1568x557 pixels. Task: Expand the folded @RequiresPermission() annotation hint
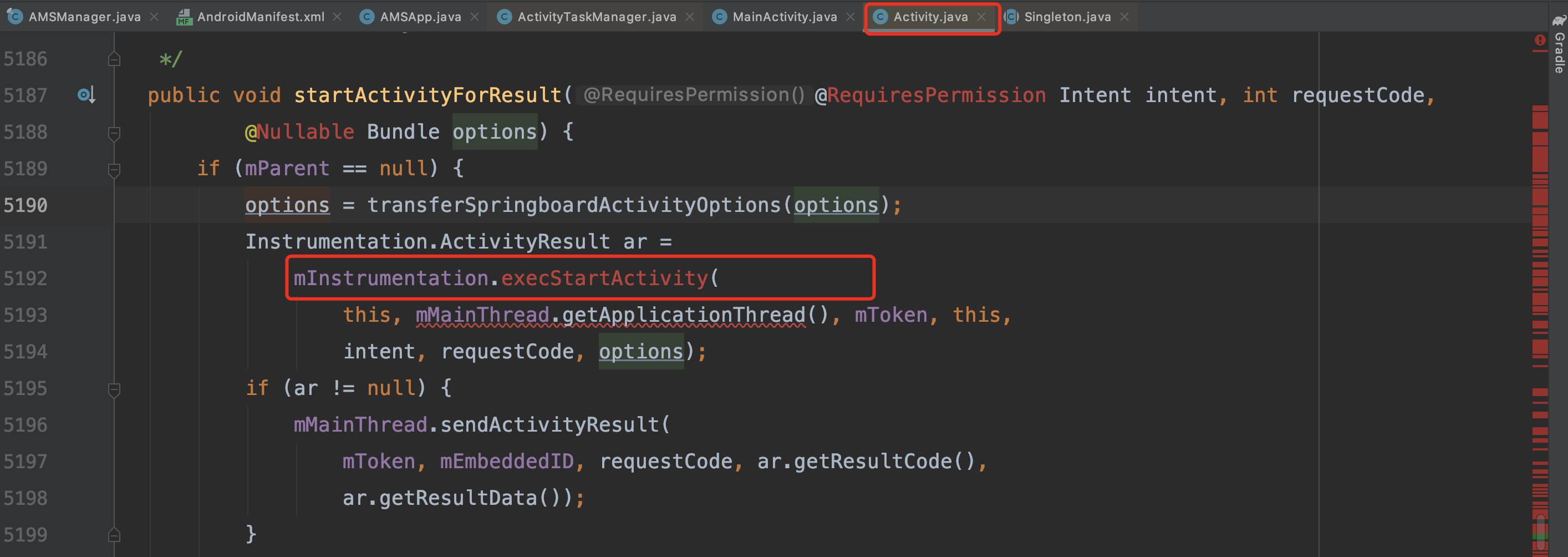click(x=693, y=95)
